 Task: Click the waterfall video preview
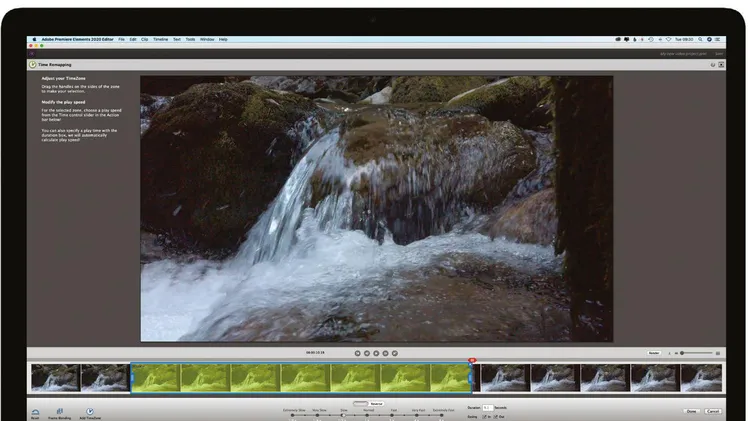coord(376,209)
